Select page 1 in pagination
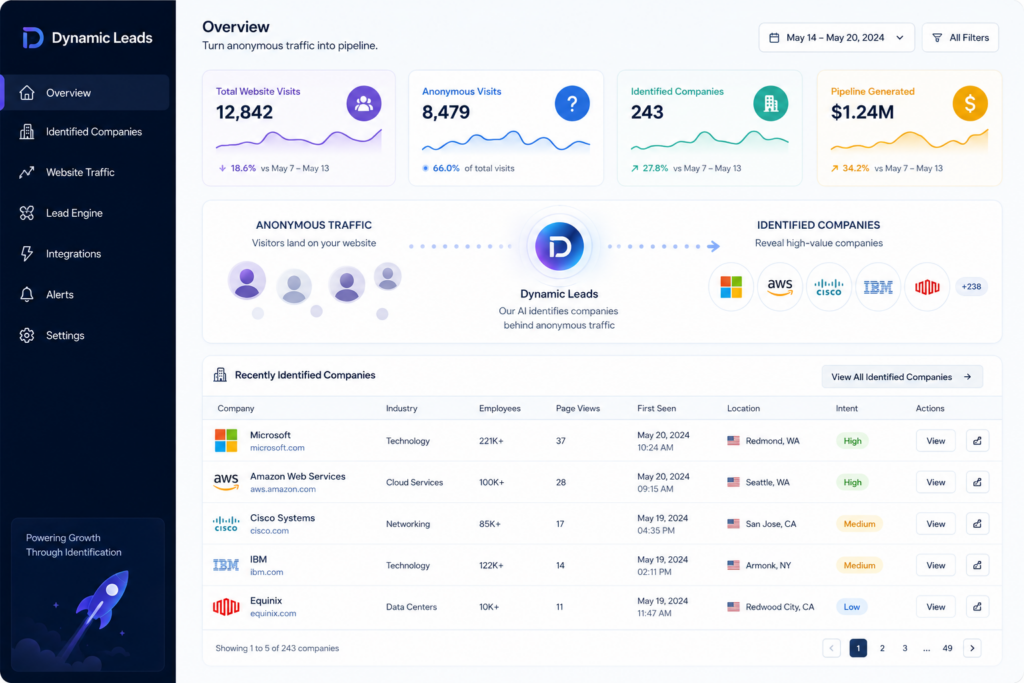Viewport: 1024px width, 683px height. pos(858,648)
